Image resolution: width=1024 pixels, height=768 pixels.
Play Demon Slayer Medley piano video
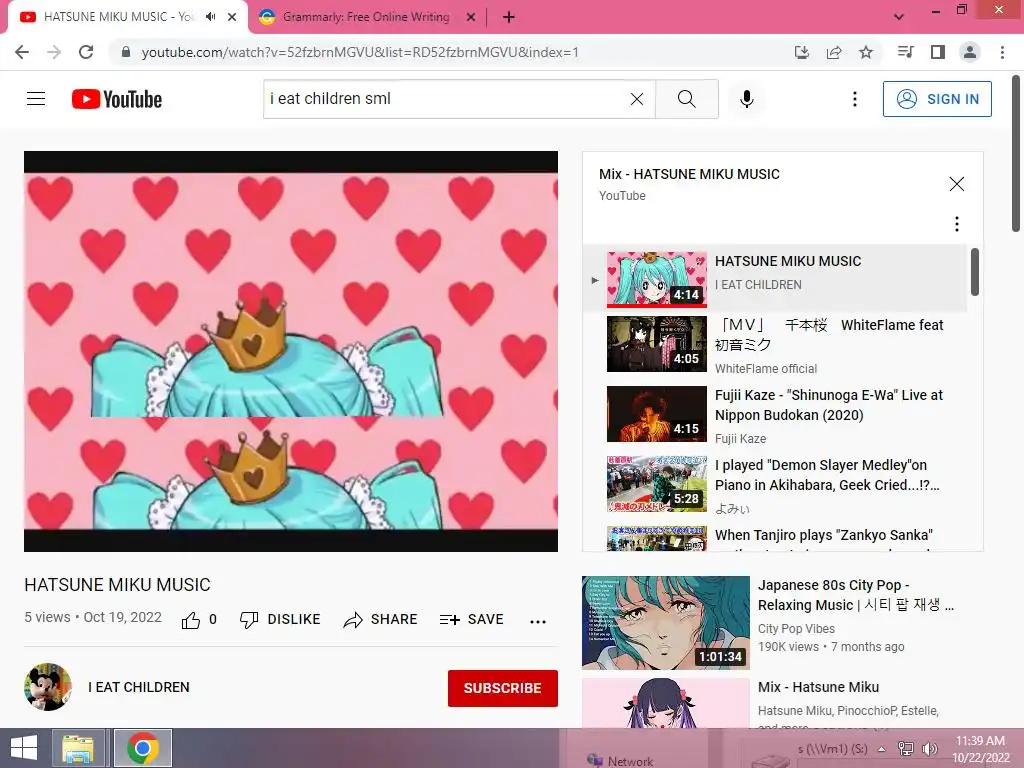click(x=775, y=485)
